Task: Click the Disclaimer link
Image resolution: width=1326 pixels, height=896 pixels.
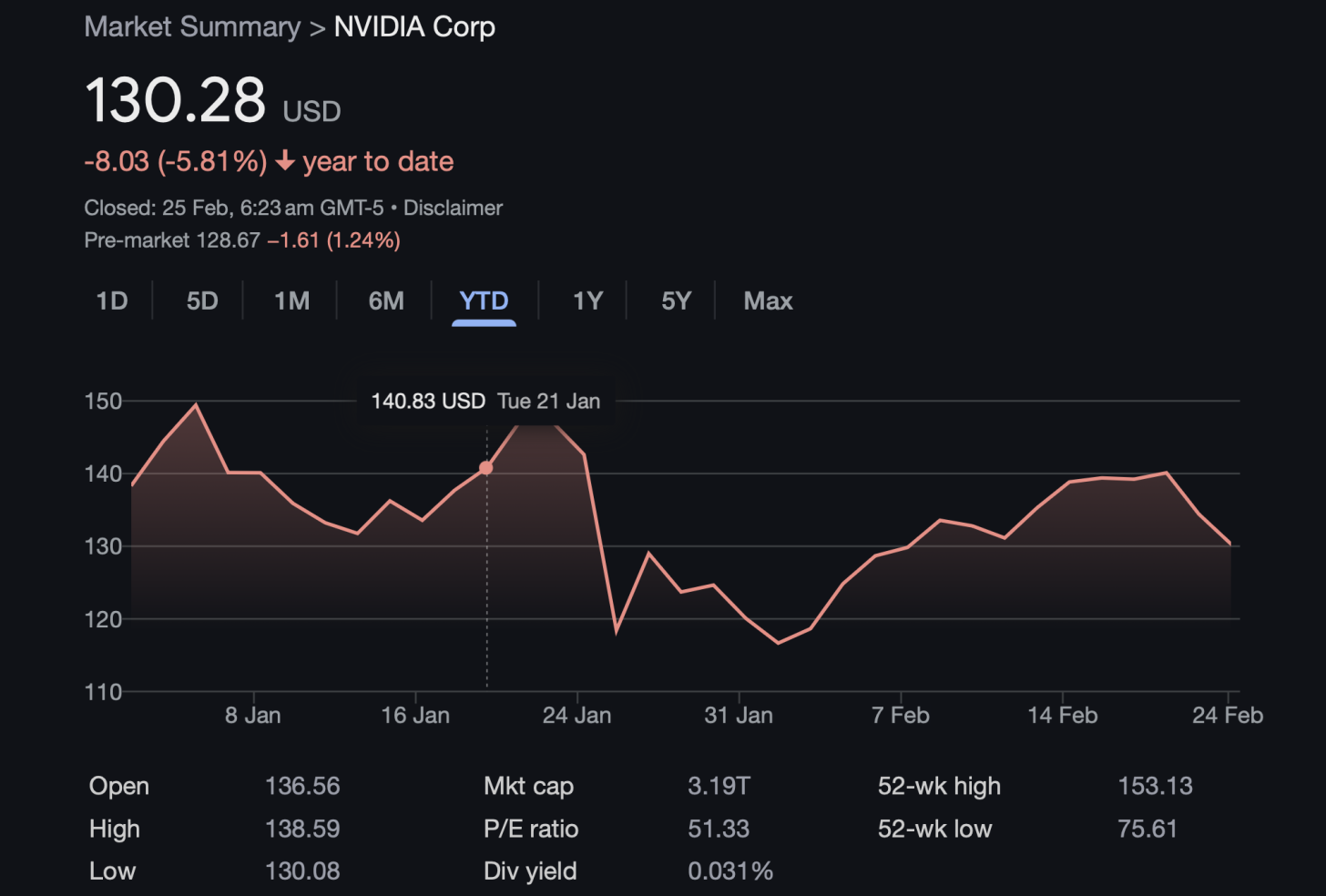Action: click(x=453, y=208)
